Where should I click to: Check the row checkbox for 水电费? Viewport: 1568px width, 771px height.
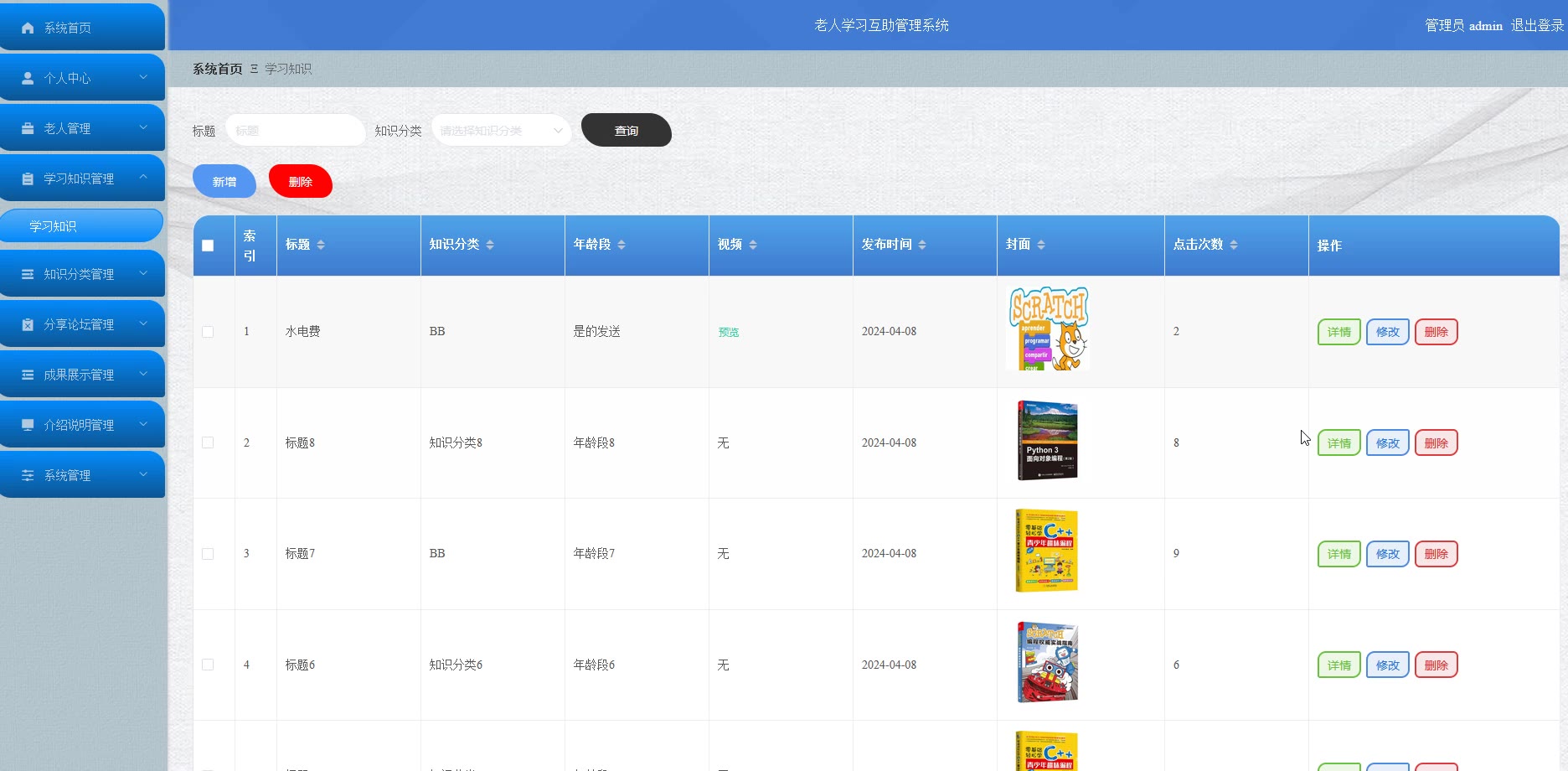click(208, 332)
